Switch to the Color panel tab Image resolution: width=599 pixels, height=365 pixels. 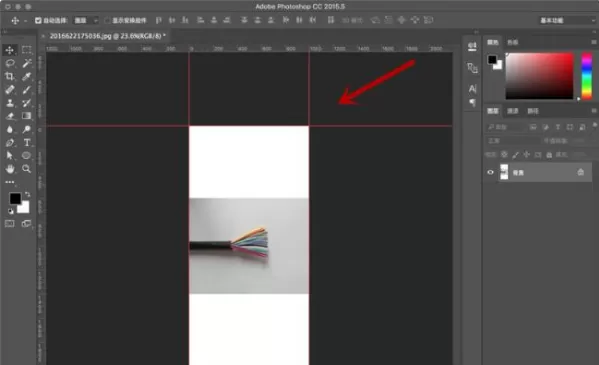(492, 42)
